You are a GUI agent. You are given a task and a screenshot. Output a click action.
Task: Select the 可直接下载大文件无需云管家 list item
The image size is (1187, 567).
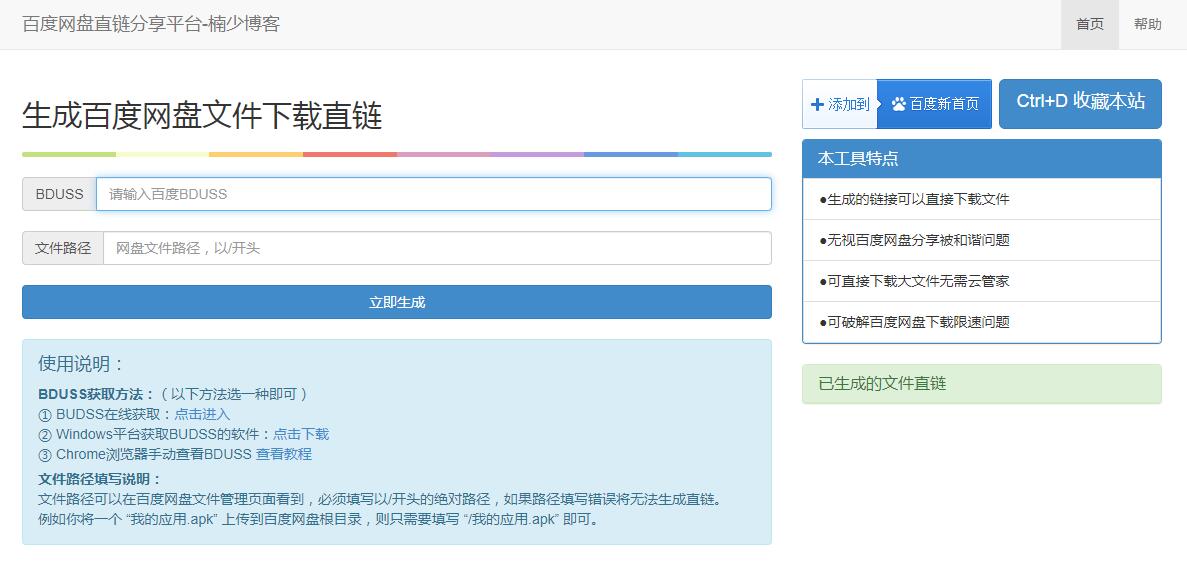pos(982,281)
